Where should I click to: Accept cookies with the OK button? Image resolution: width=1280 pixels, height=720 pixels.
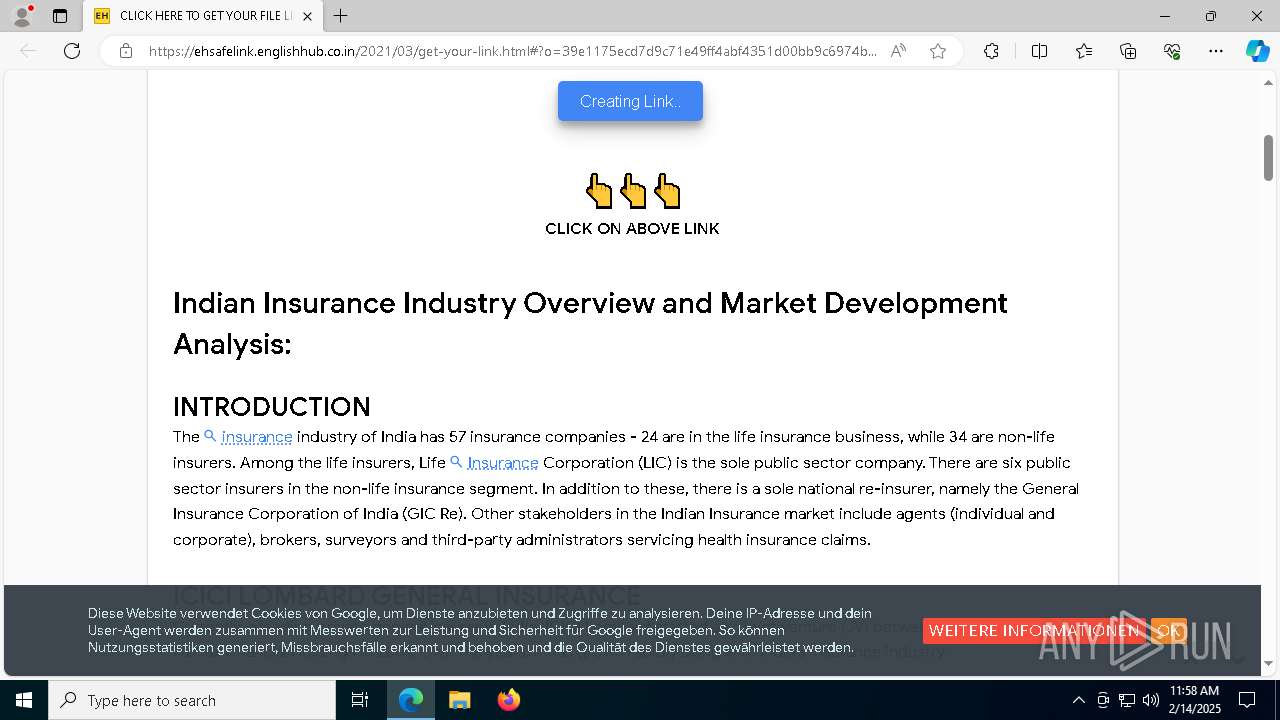tap(1169, 631)
